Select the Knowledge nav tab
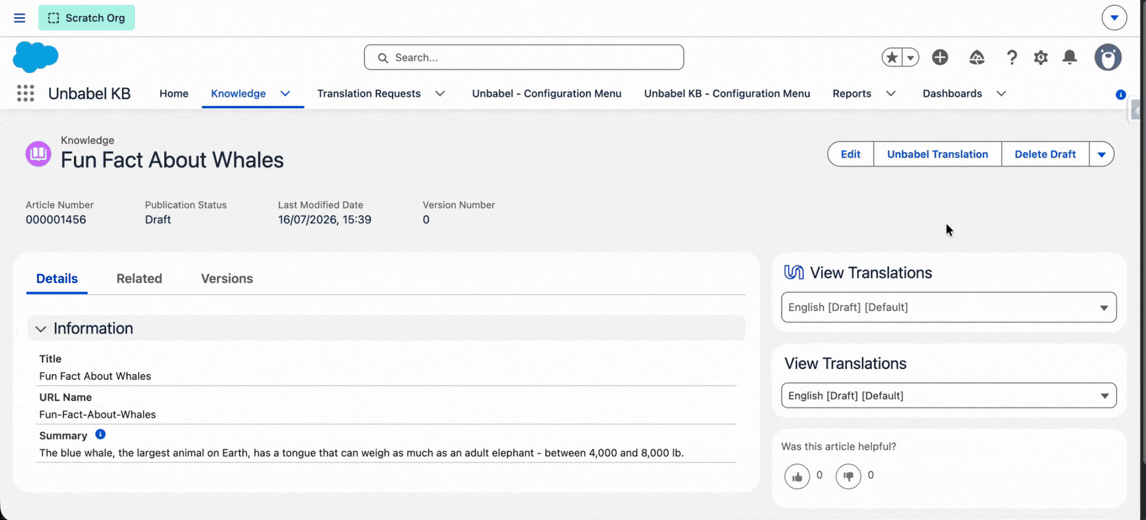Image resolution: width=1146 pixels, height=520 pixels. pos(238,94)
